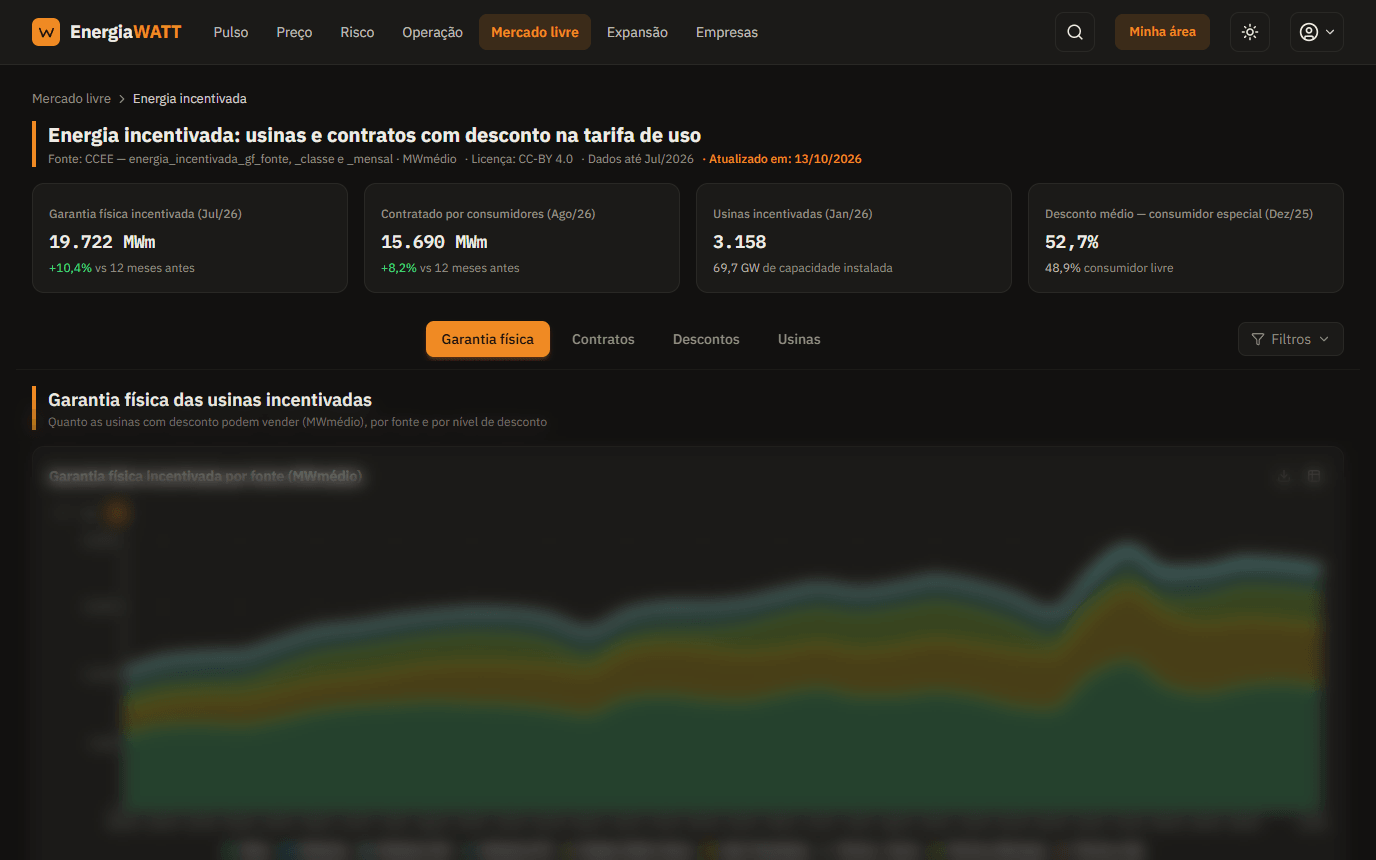Click the 19.722 MWm value

pyautogui.click(x=102, y=242)
